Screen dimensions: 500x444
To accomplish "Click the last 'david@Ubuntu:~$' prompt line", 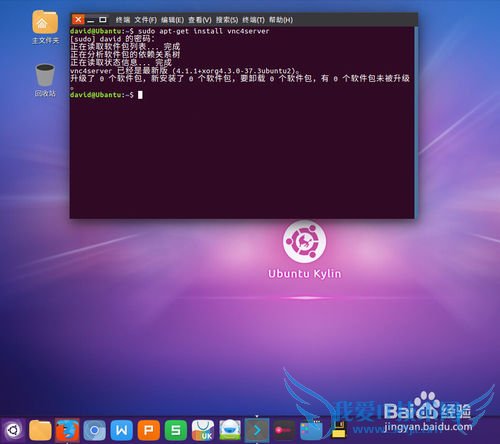I will (102, 95).
